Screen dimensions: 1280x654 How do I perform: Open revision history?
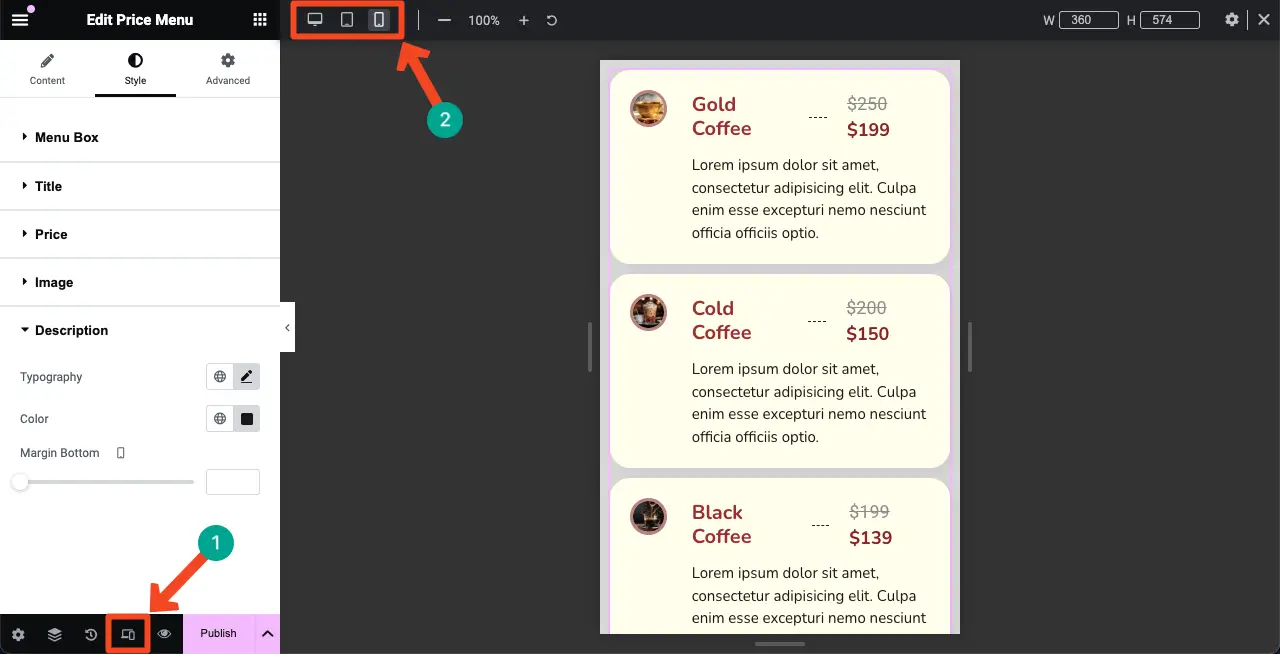coord(91,634)
